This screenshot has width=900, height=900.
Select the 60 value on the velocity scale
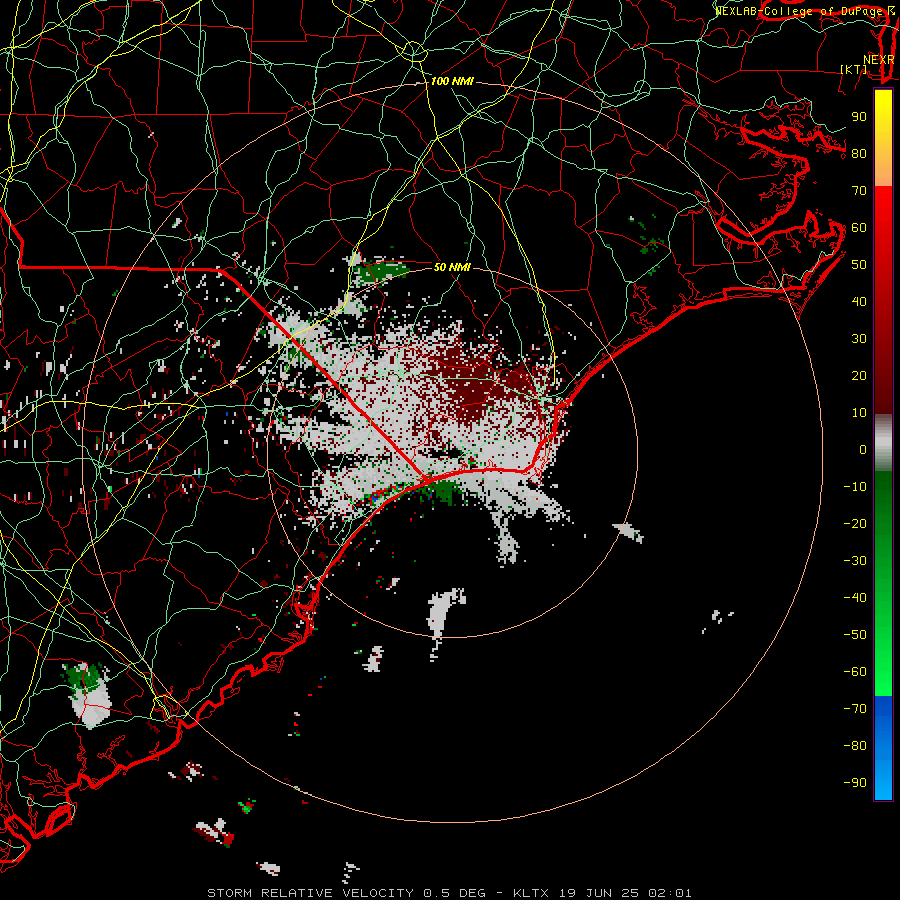point(859,228)
